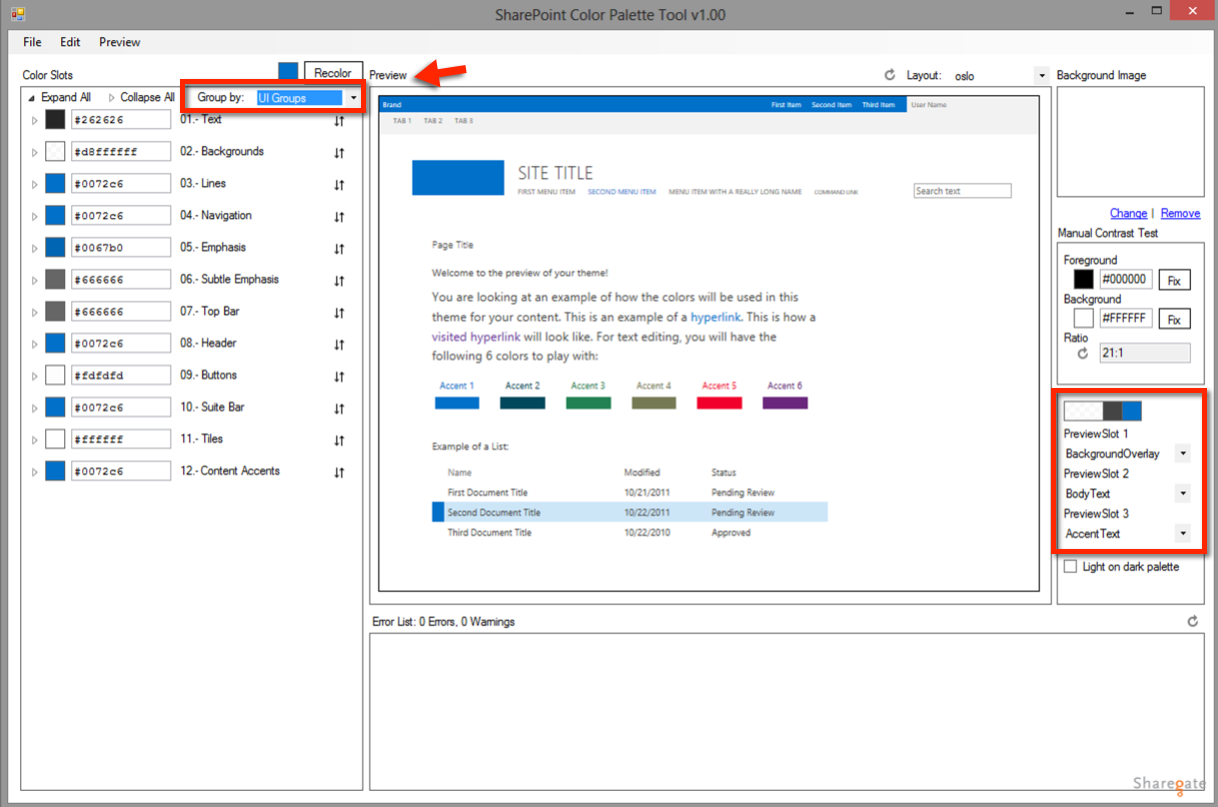Recalculate the contrast Ratio
This screenshot has width=1218, height=807.
tap(1082, 353)
